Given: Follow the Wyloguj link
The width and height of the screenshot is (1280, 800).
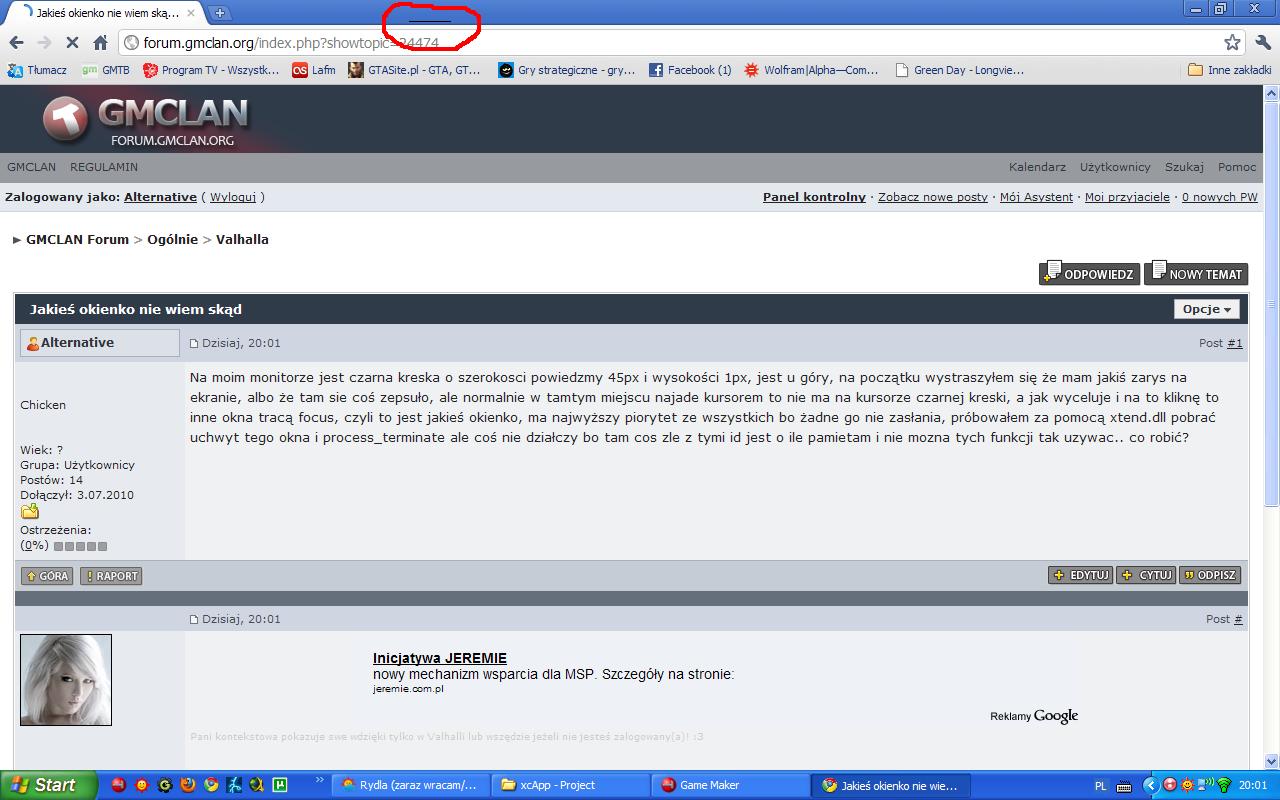Looking at the screenshot, I should (233, 197).
